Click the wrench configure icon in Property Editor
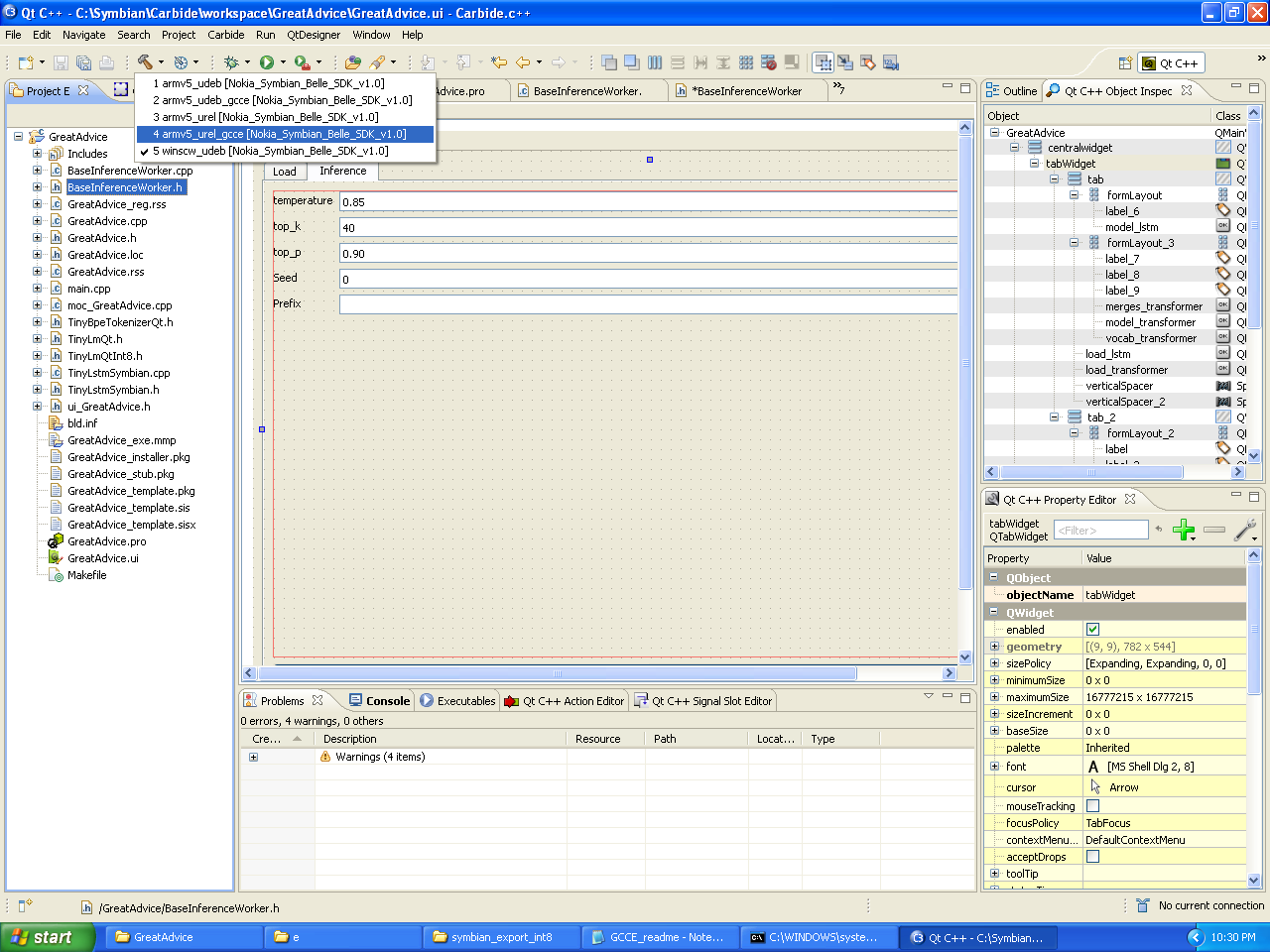This screenshot has width=1270, height=952. 1244,531
